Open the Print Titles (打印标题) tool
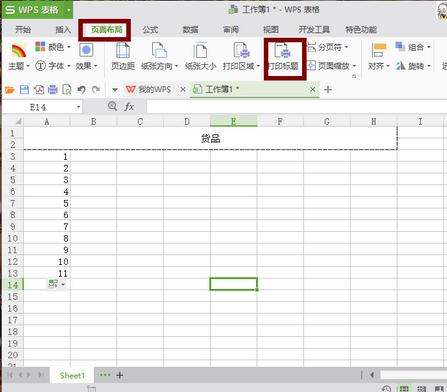The width and height of the screenshot is (447, 392). pos(283,57)
